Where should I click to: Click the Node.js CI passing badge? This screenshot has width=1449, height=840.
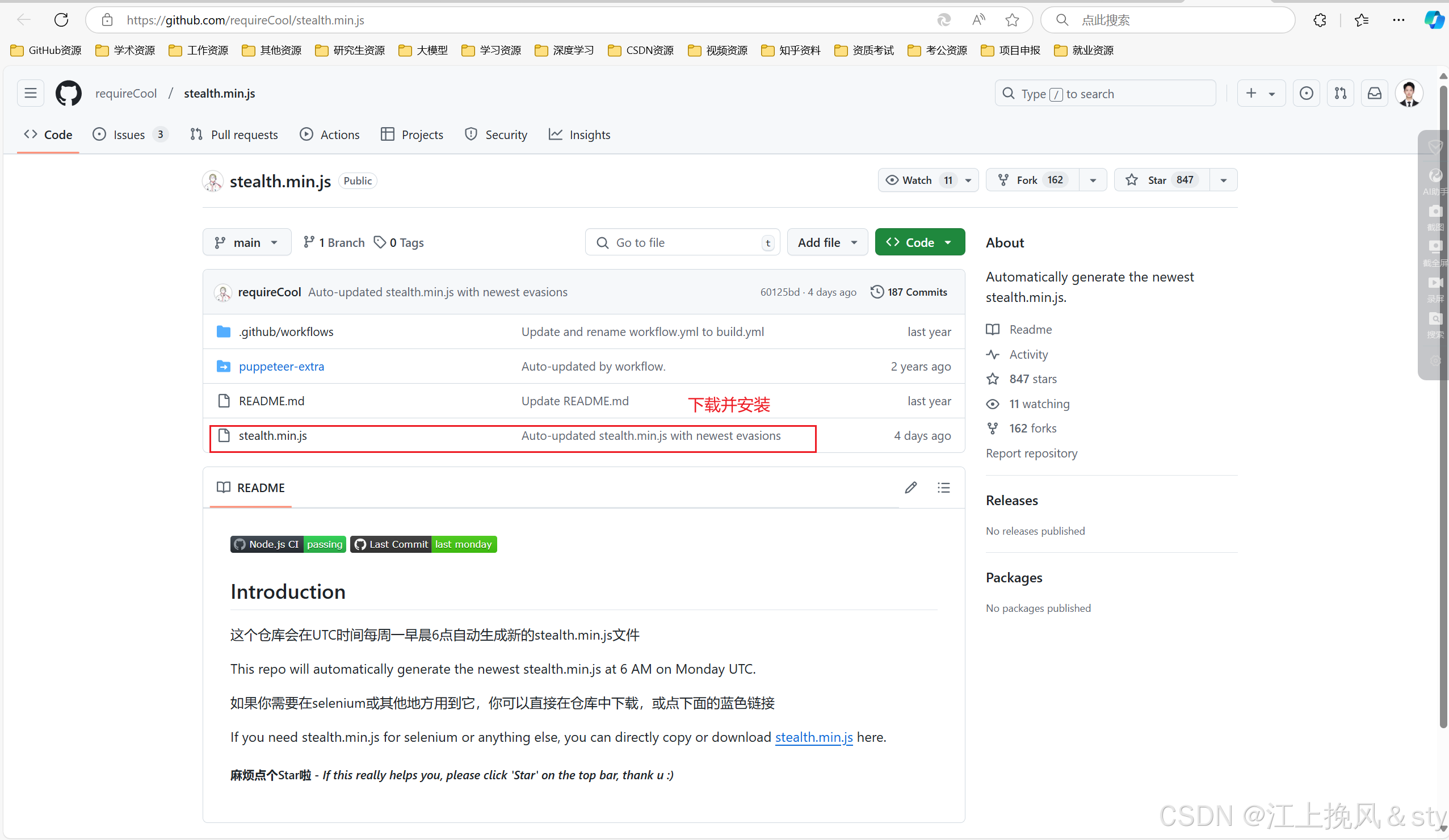point(288,544)
